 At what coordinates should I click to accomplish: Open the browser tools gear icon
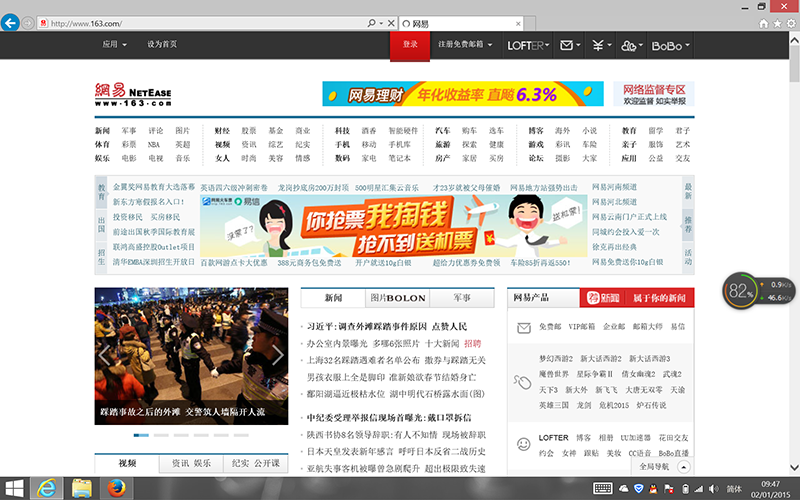tap(791, 23)
